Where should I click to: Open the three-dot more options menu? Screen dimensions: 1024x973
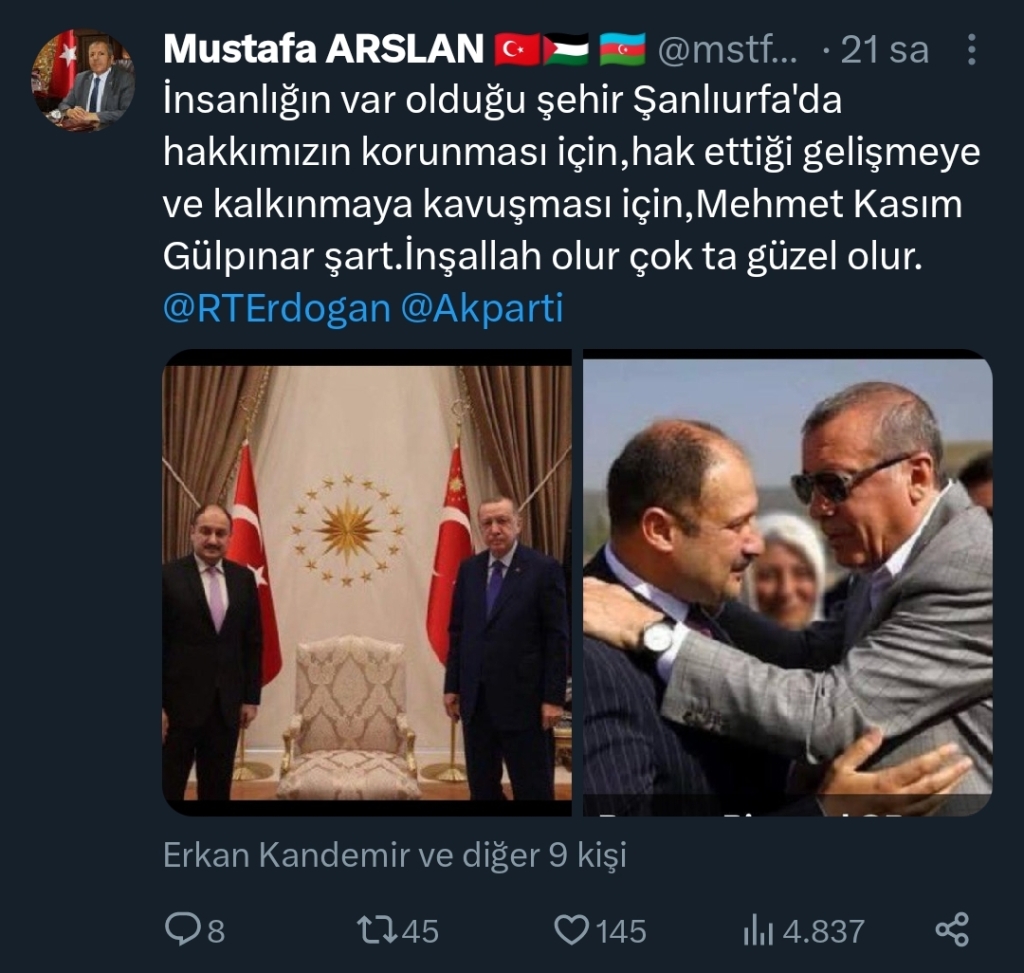[972, 50]
